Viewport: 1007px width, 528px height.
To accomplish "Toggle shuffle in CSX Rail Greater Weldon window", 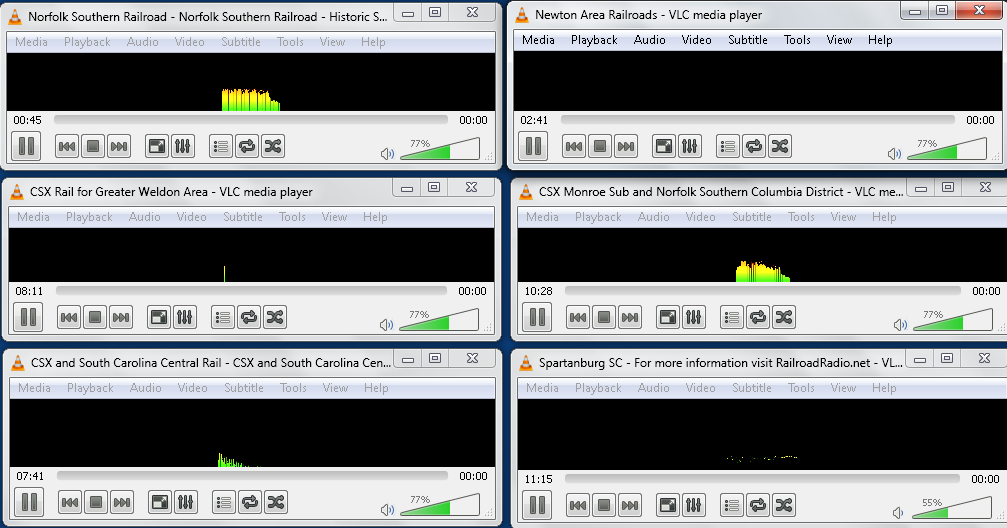I will tap(275, 317).
